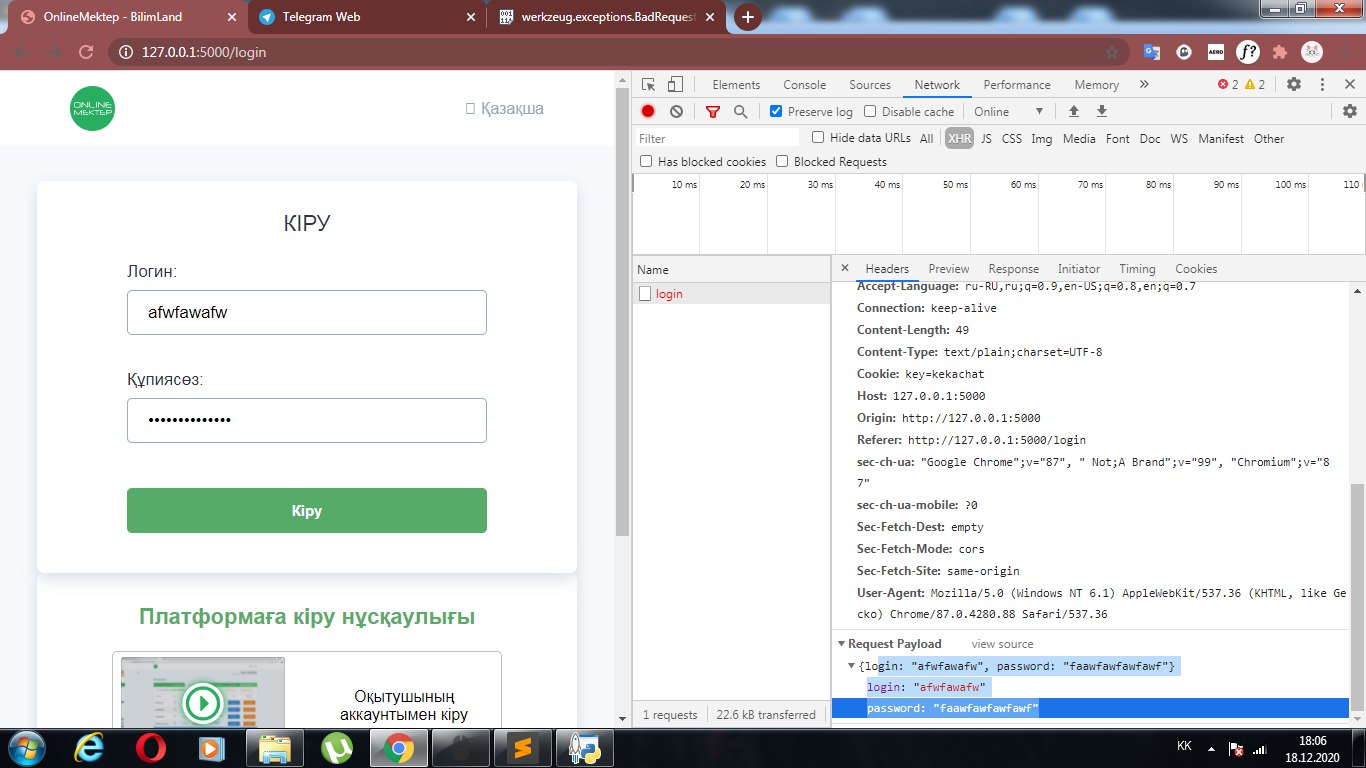The width and height of the screenshot is (1366, 768).
Task: Select the inspect element picker icon
Action: pyautogui.click(x=648, y=85)
